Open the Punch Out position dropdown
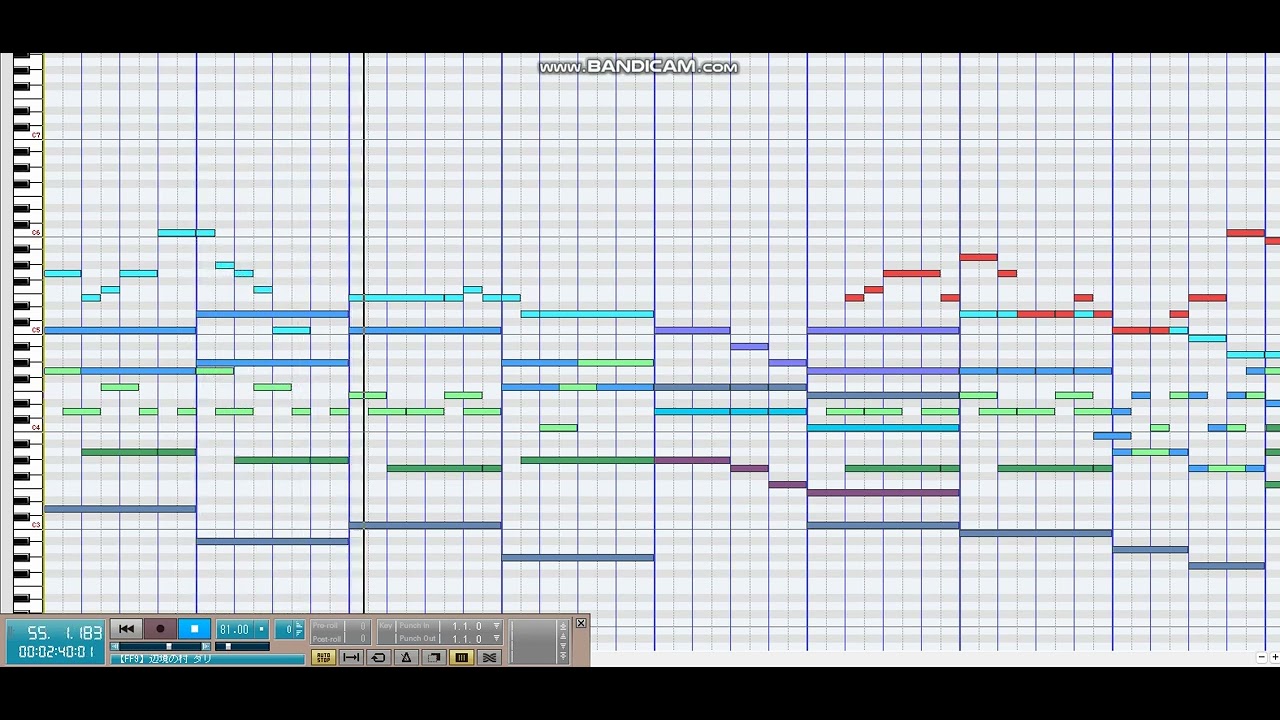1280x720 pixels. [x=497, y=639]
